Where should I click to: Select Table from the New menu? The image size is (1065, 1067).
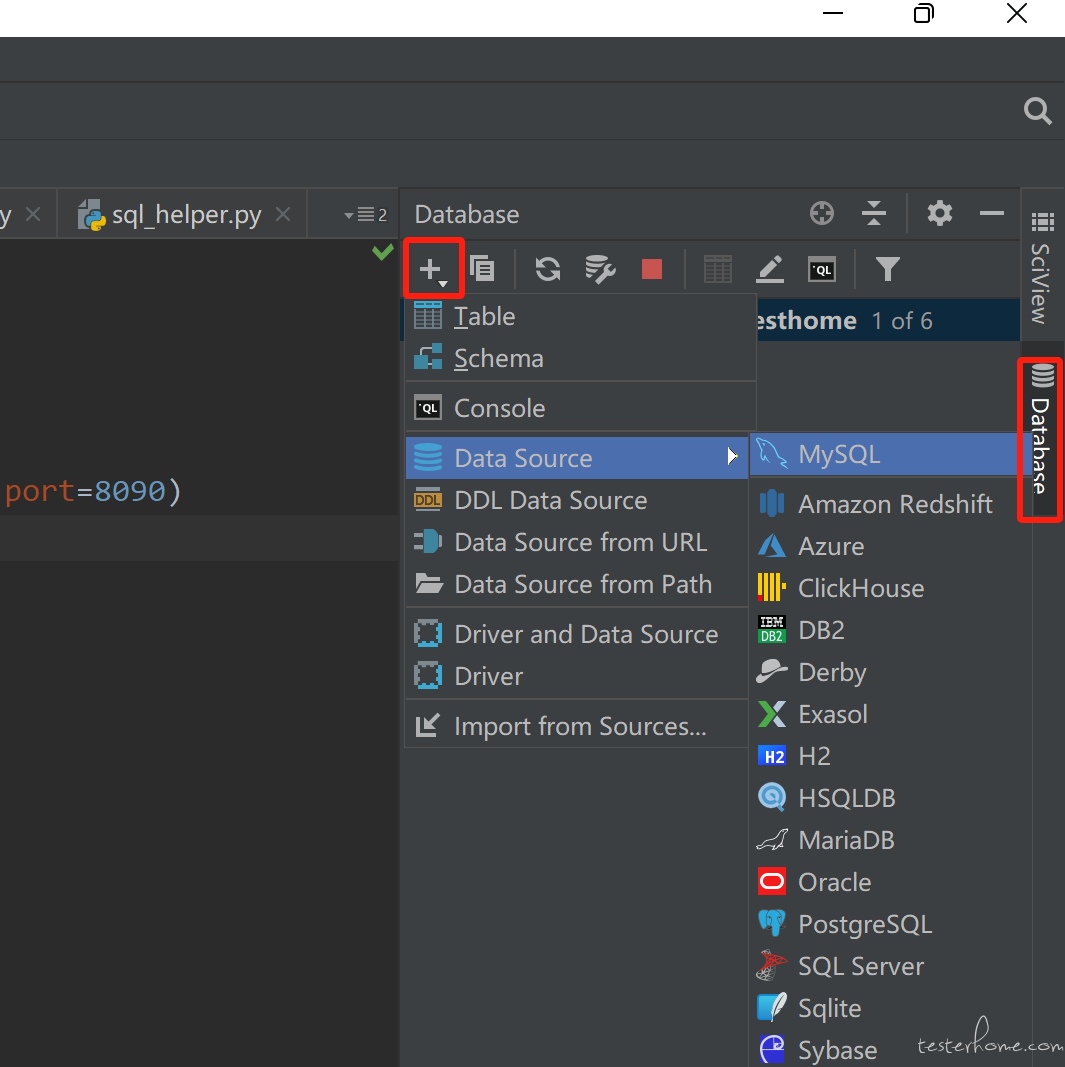pyautogui.click(x=580, y=316)
